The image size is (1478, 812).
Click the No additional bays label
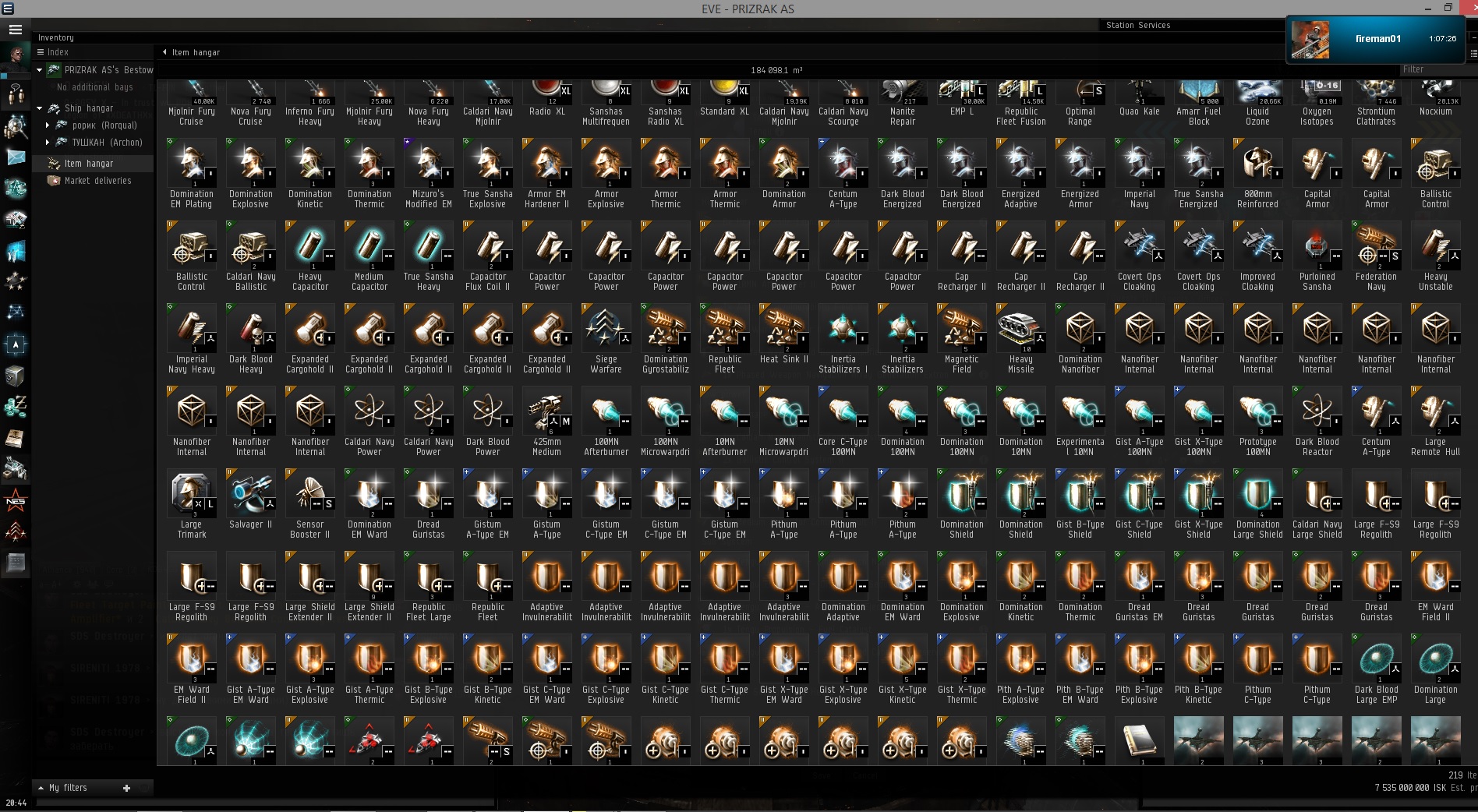(95, 87)
